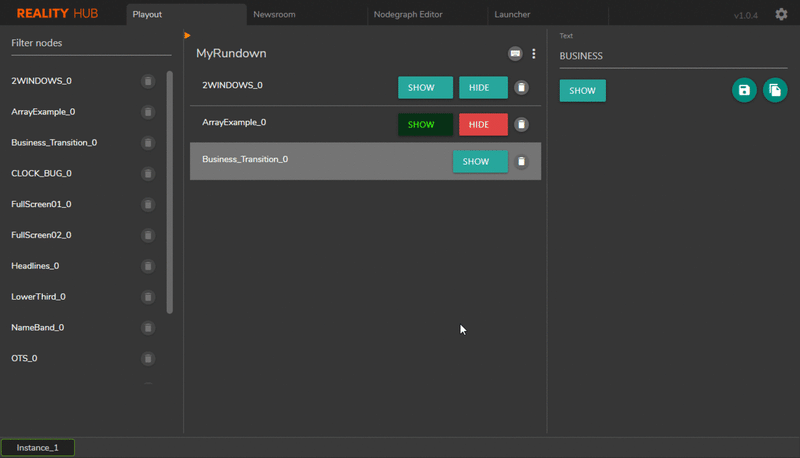
Task: Copy the item with the duplicate icon
Action: pos(775,90)
